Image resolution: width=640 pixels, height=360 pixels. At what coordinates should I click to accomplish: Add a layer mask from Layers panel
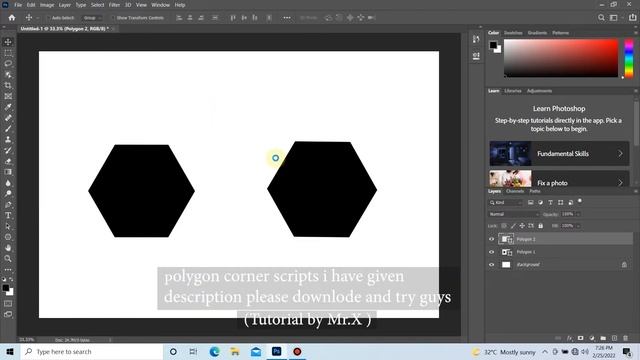[580, 338]
